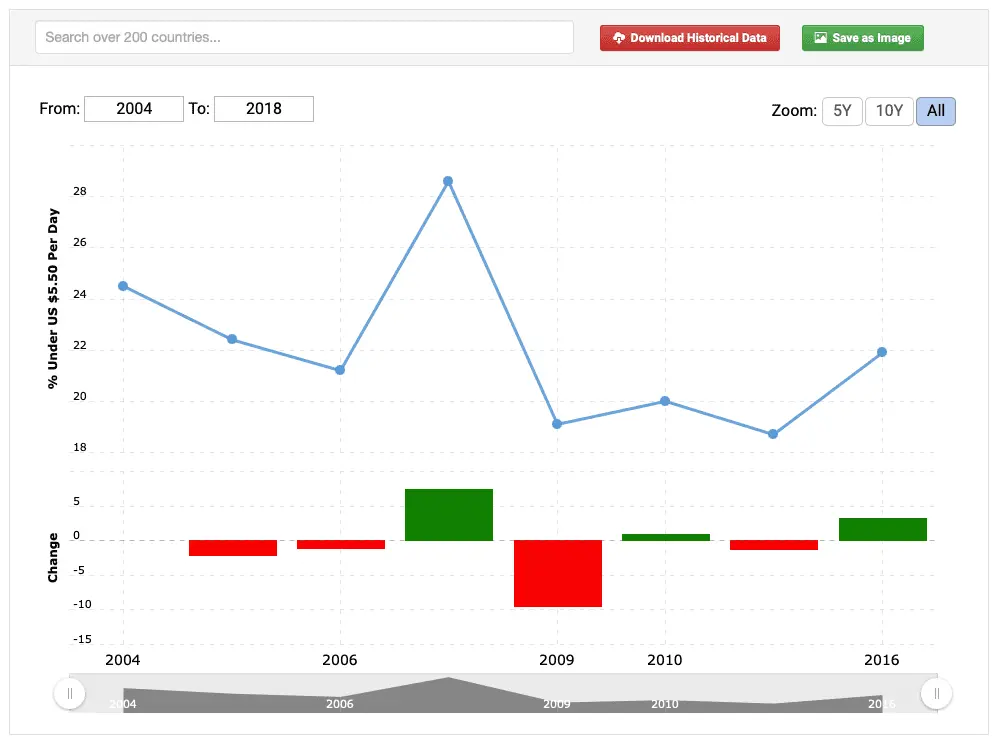The height and width of the screenshot is (744, 1001).
Task: Click the left range slider handle
Action: [69, 693]
